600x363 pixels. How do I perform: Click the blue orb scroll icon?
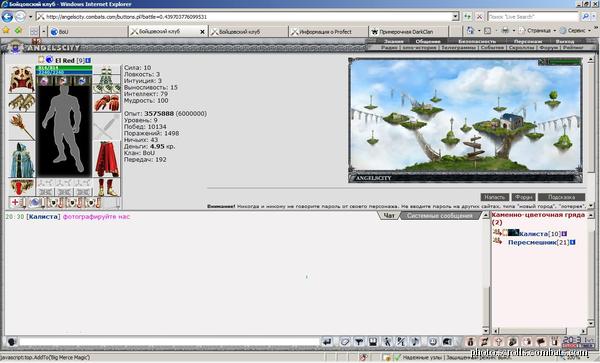(35, 202)
